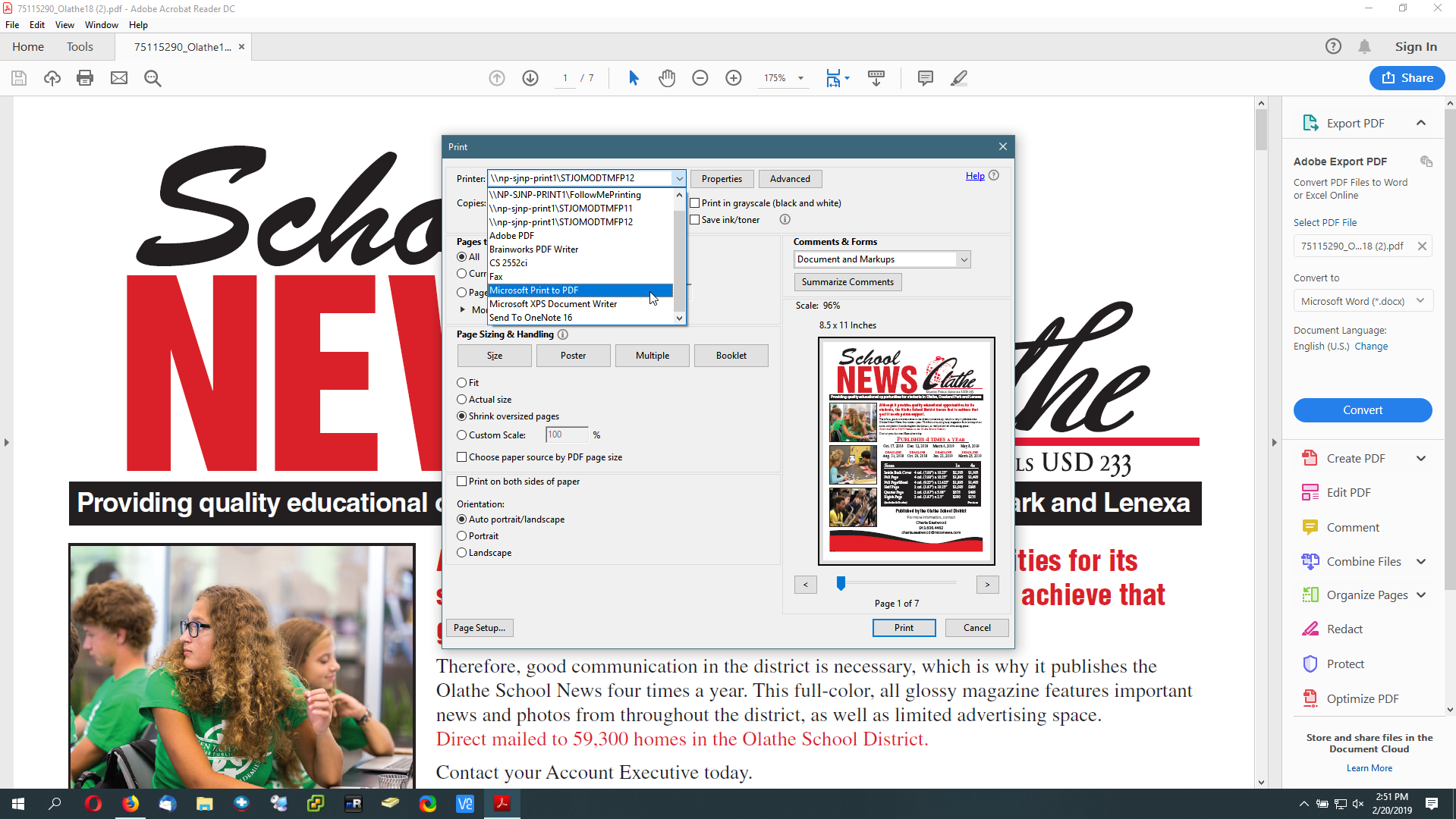The height and width of the screenshot is (819, 1456).
Task: Expand Create PDF options
Action: click(x=1421, y=459)
